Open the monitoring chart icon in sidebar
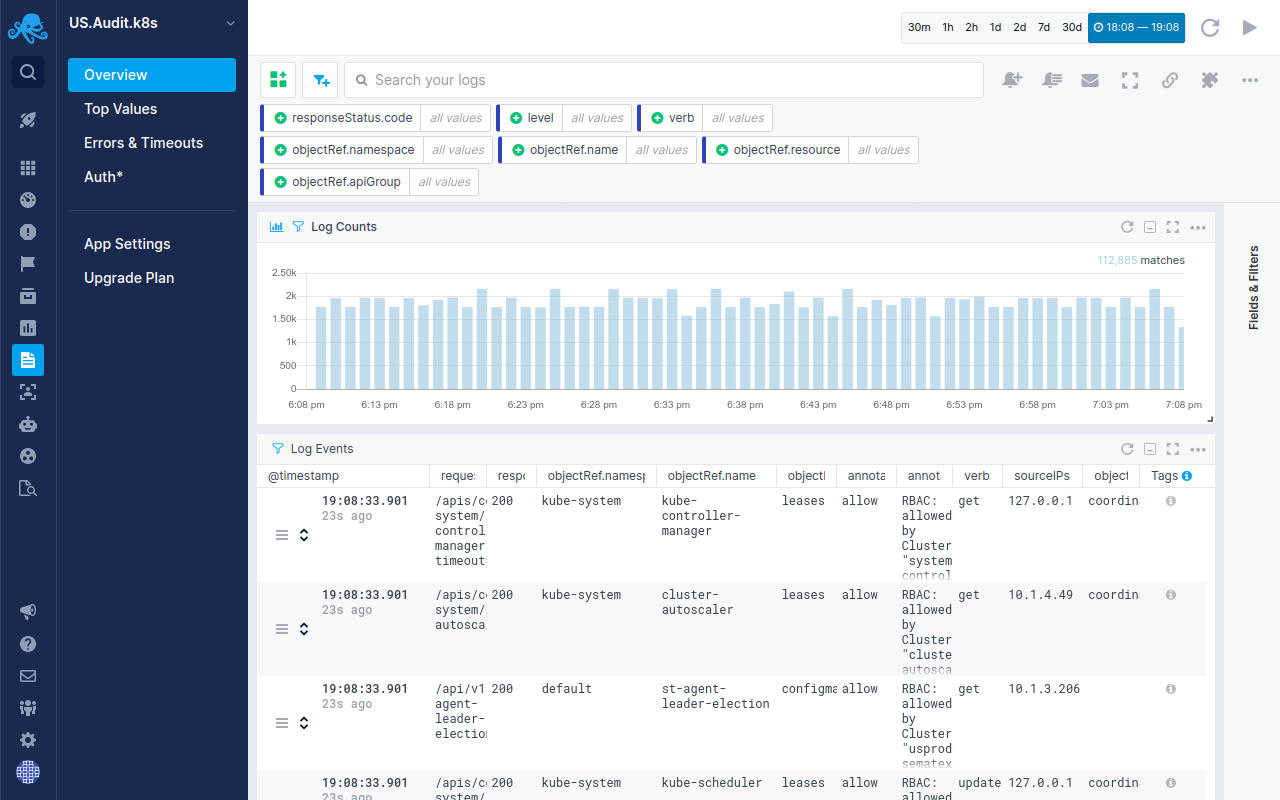Image resolution: width=1280 pixels, height=800 pixels. (x=28, y=328)
